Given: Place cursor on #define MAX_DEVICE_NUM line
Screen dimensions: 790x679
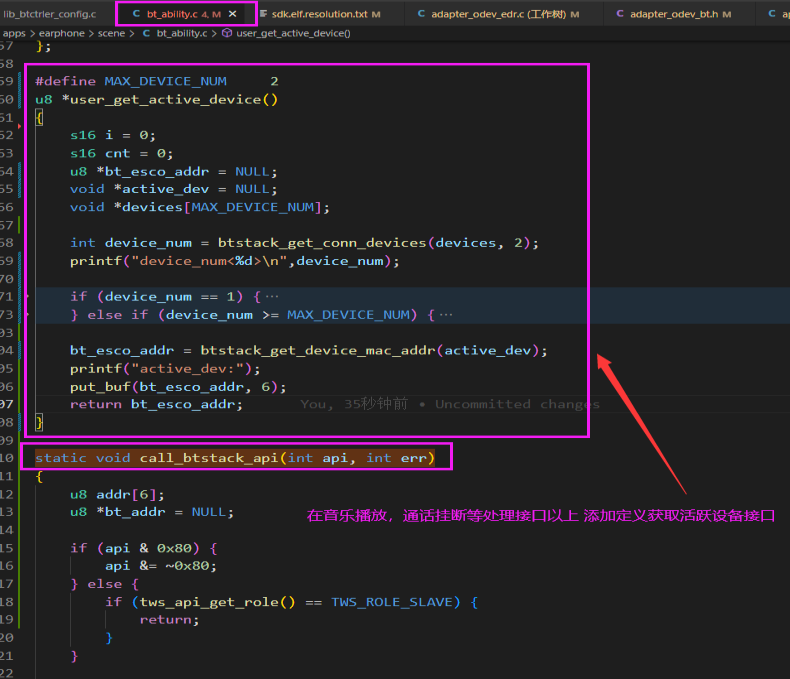Looking at the screenshot, I should pyautogui.click(x=157, y=82).
